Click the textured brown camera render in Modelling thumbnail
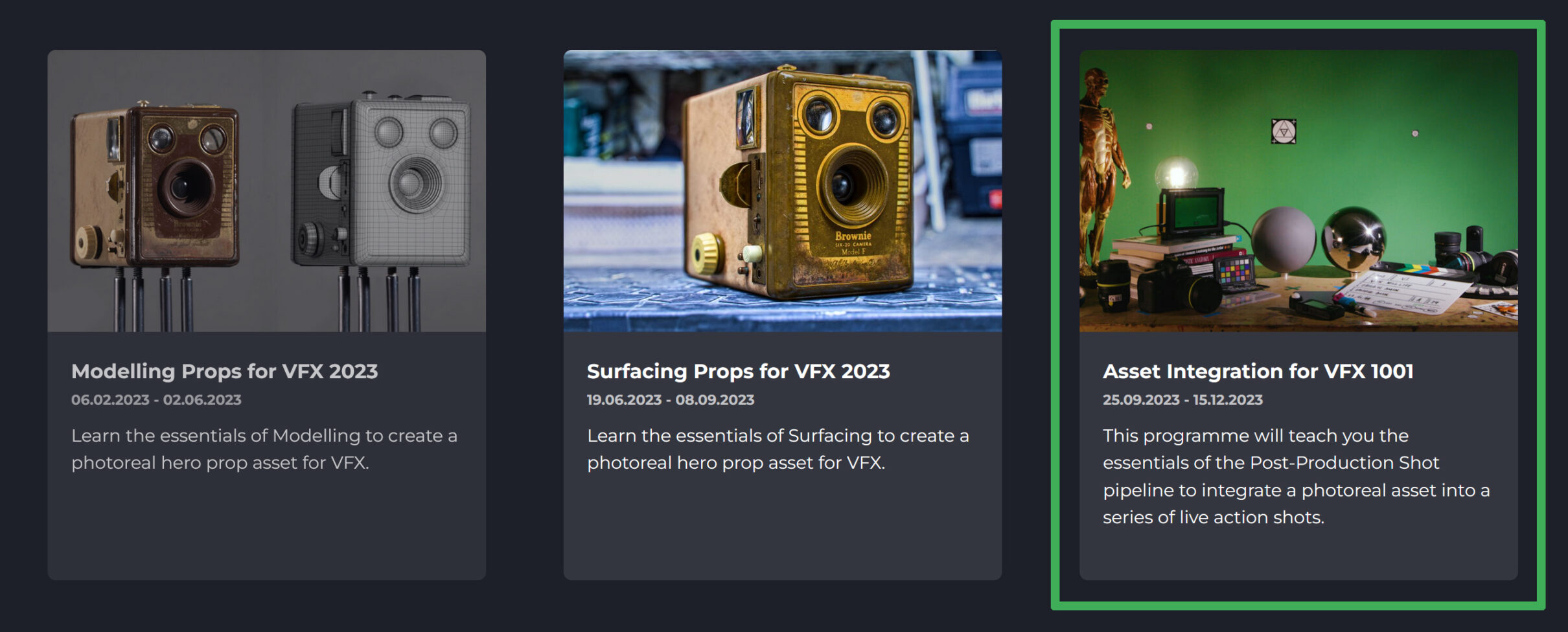This screenshot has height=632, width=1568. coord(156,188)
